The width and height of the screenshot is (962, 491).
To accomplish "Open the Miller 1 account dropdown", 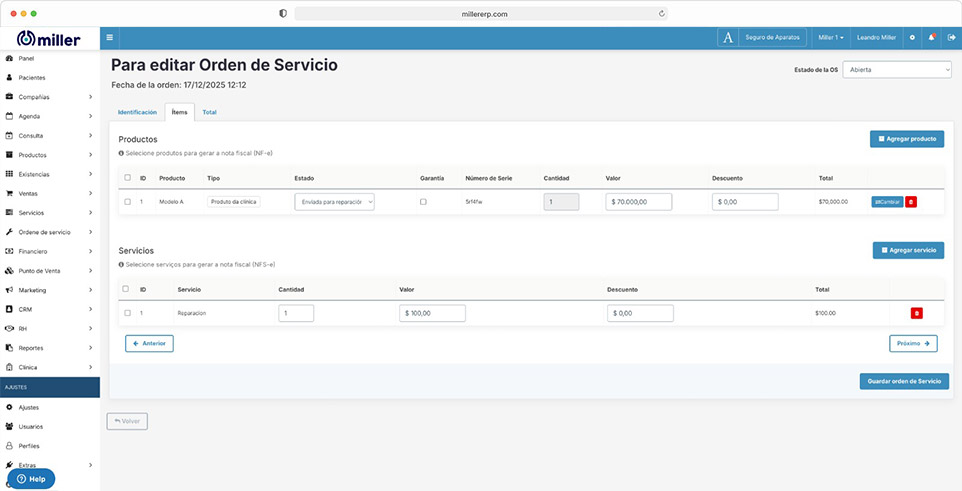I will [x=831, y=37].
